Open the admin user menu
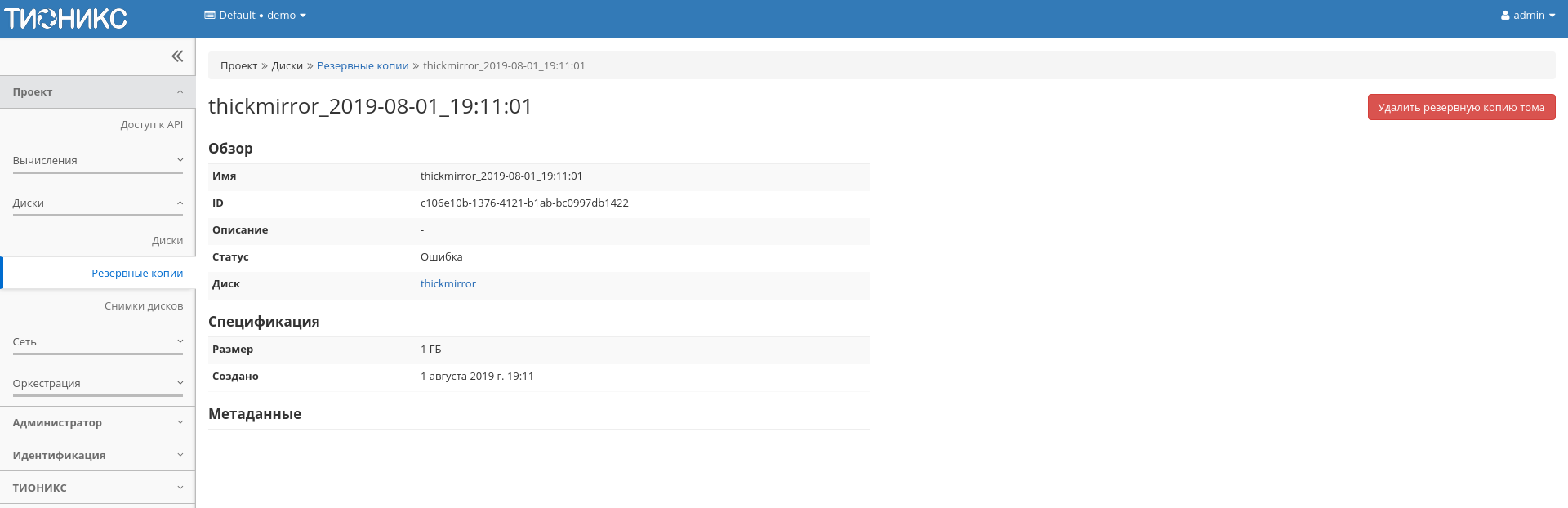This screenshot has width=1568, height=508. 1527,16
